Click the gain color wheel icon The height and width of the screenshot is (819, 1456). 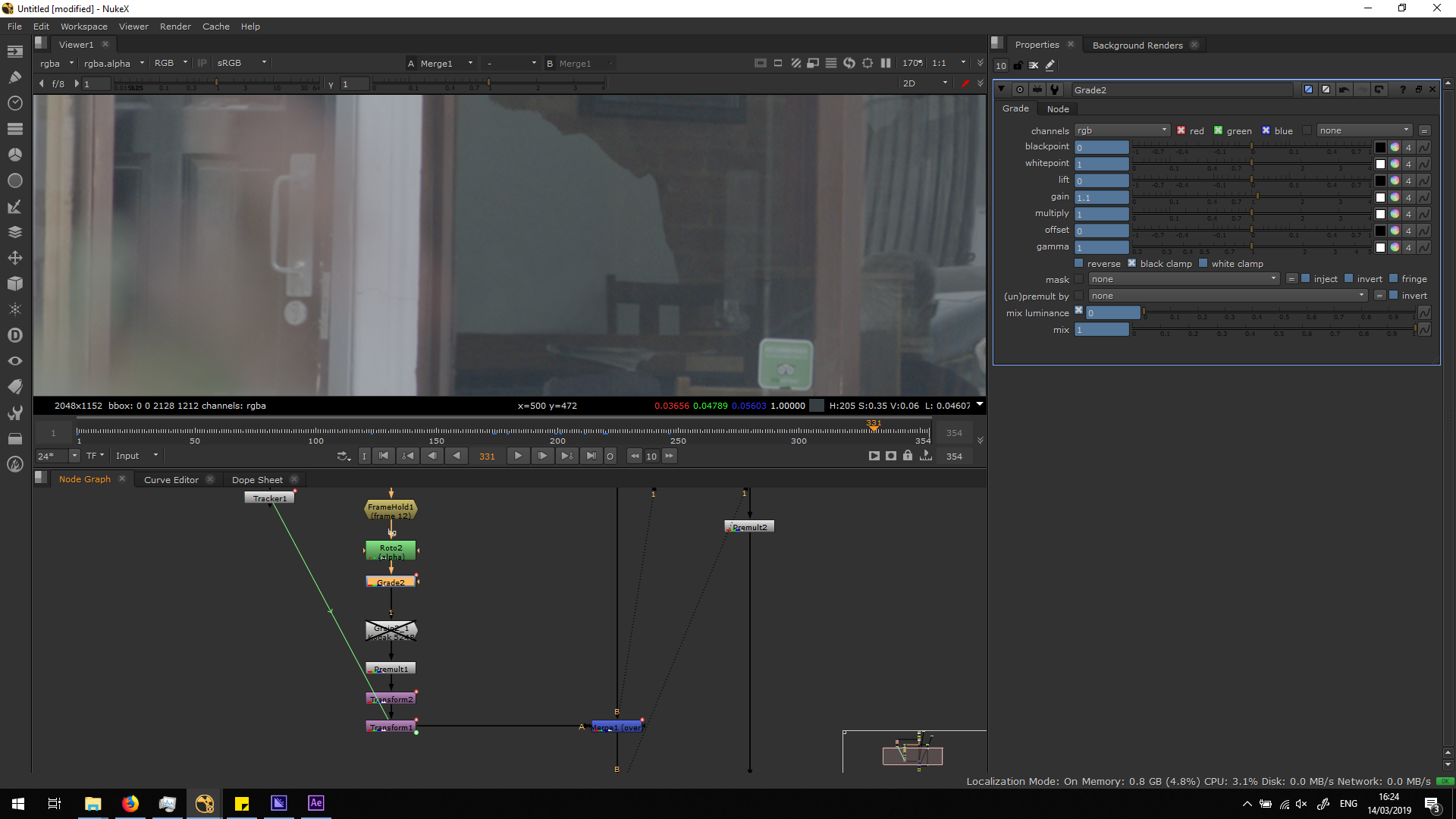[1395, 197]
